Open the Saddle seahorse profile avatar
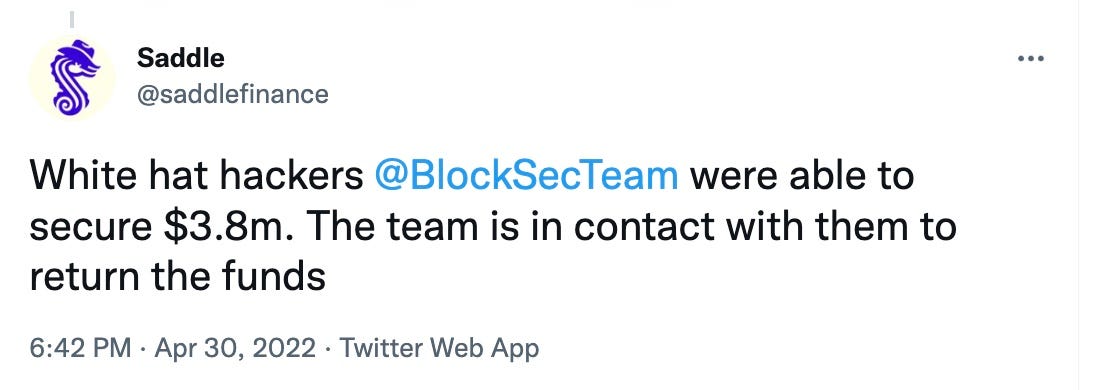The image size is (1104, 390). click(x=73, y=77)
